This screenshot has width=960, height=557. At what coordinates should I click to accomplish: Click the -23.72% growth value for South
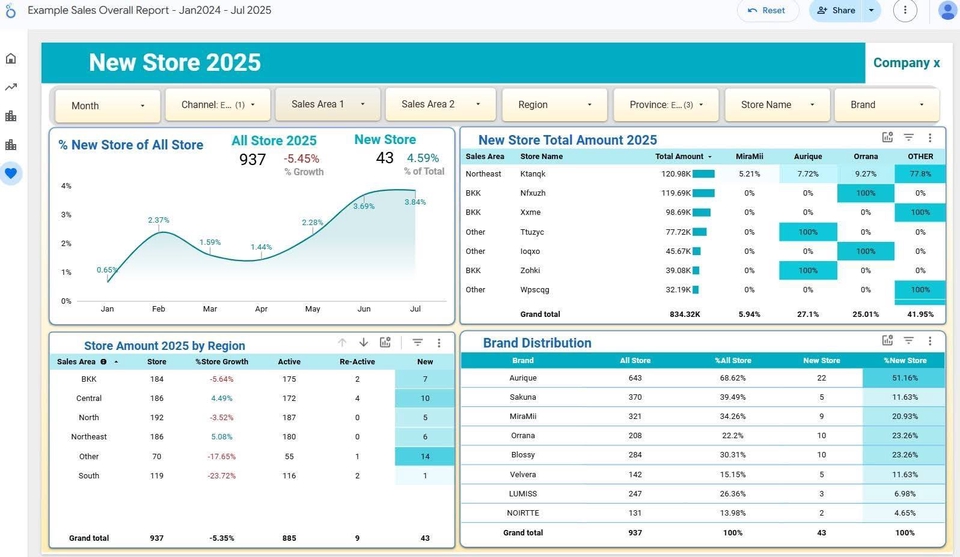(x=222, y=476)
